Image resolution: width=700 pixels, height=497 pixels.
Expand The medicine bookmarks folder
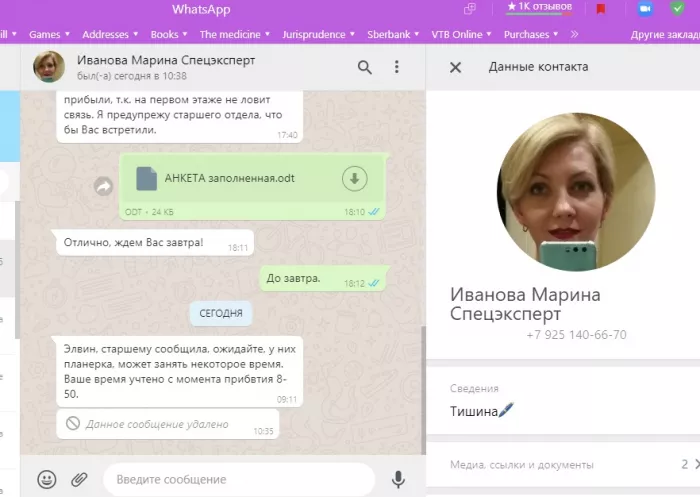234,34
